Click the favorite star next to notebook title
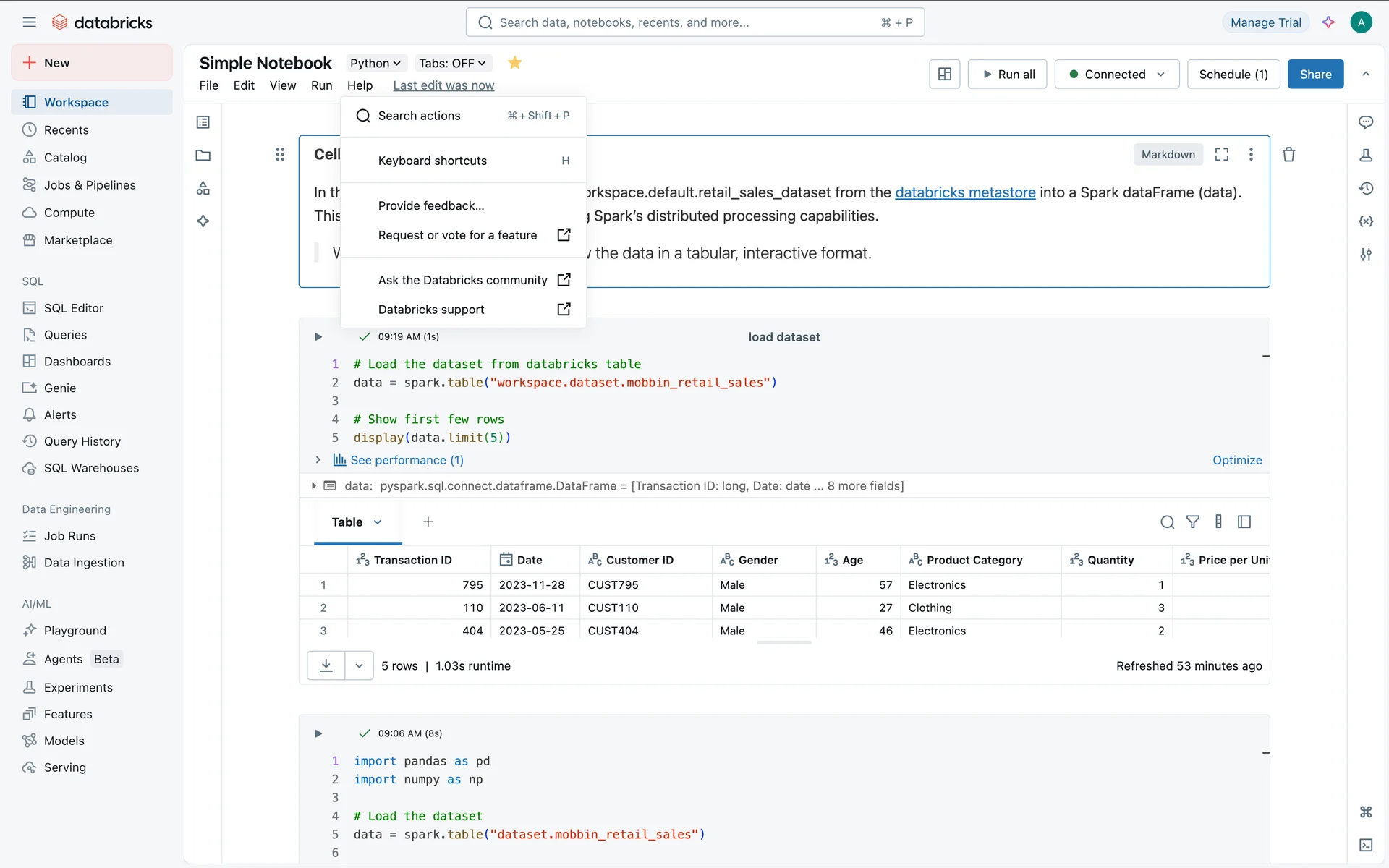Image resolution: width=1389 pixels, height=868 pixels. click(x=514, y=63)
